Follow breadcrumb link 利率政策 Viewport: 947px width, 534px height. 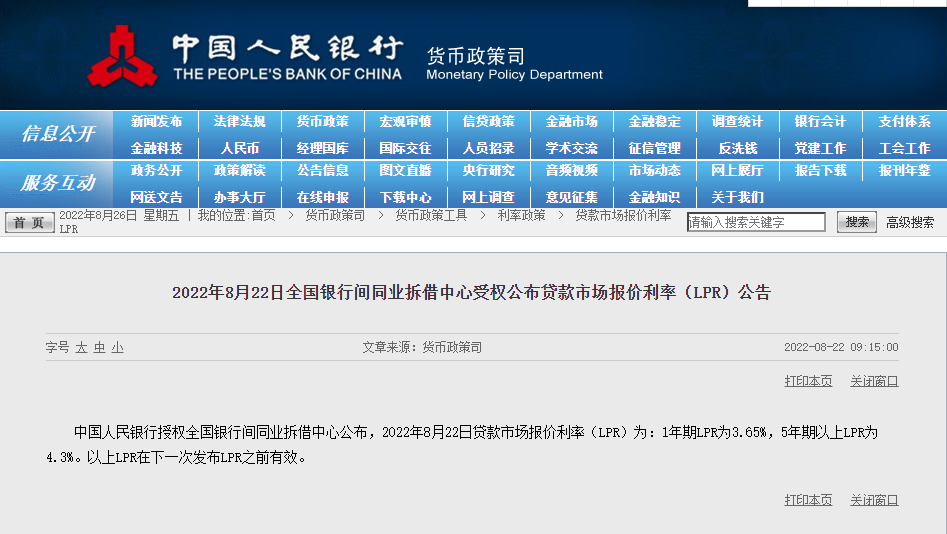click(x=521, y=216)
